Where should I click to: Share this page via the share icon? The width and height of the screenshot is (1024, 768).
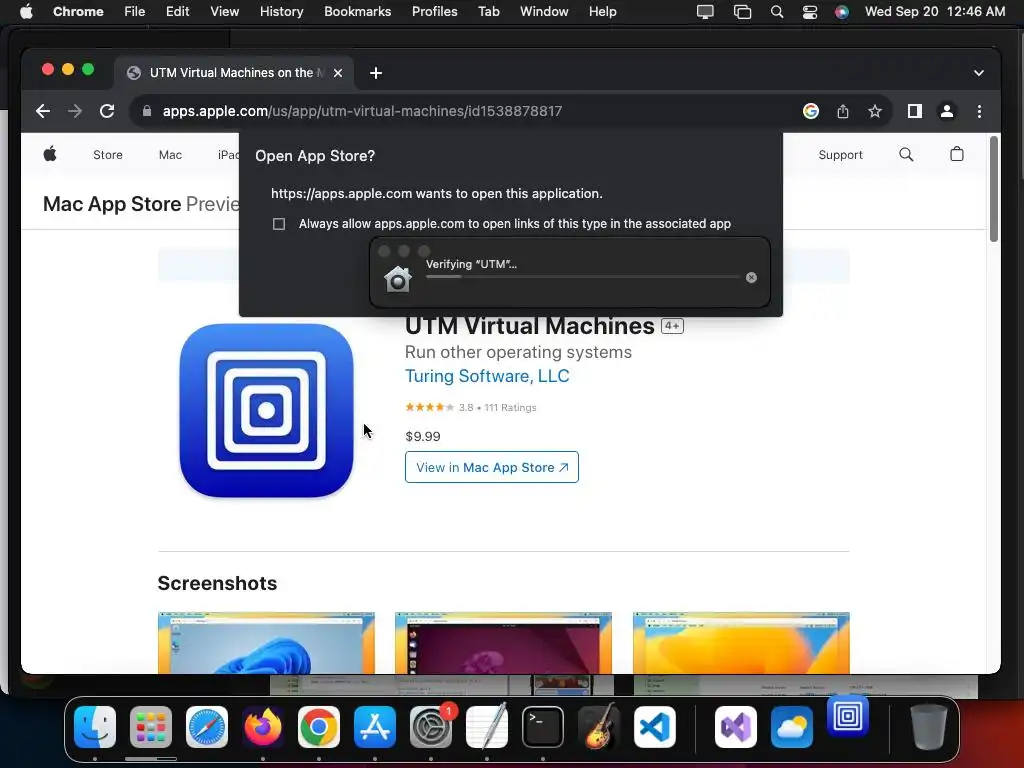[x=843, y=111]
